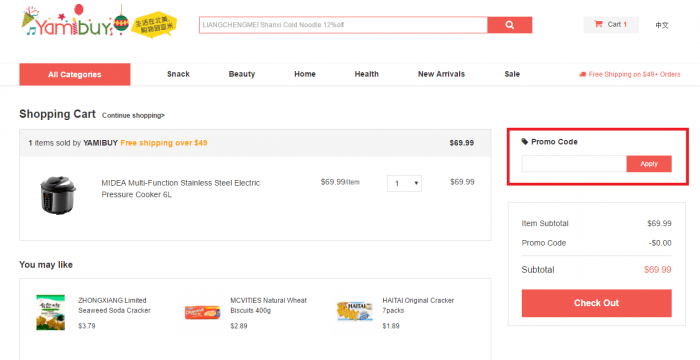Click the Shopping Cart heading
700x360 pixels.
(x=57, y=114)
